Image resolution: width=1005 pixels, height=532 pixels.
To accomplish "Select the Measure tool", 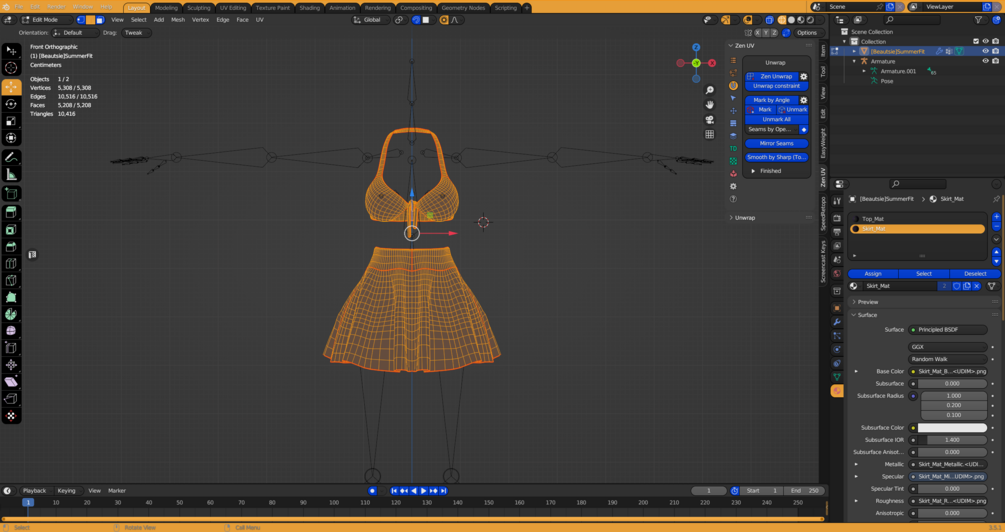I will pyautogui.click(x=11, y=174).
